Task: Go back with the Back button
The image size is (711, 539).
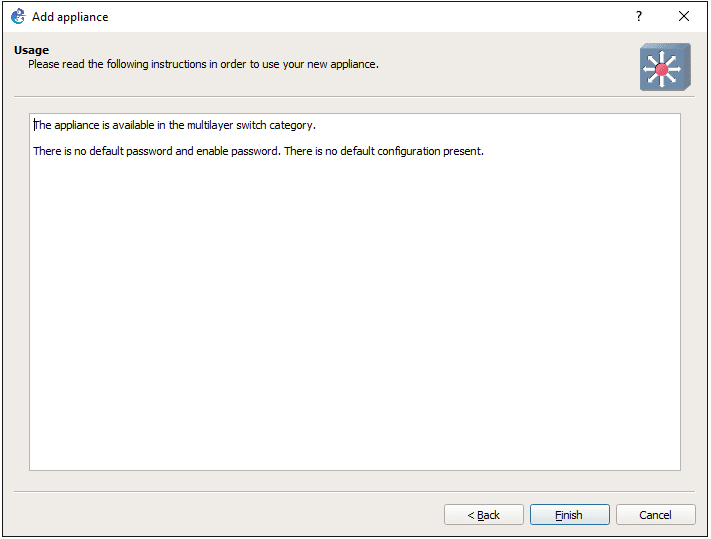Action: click(484, 515)
